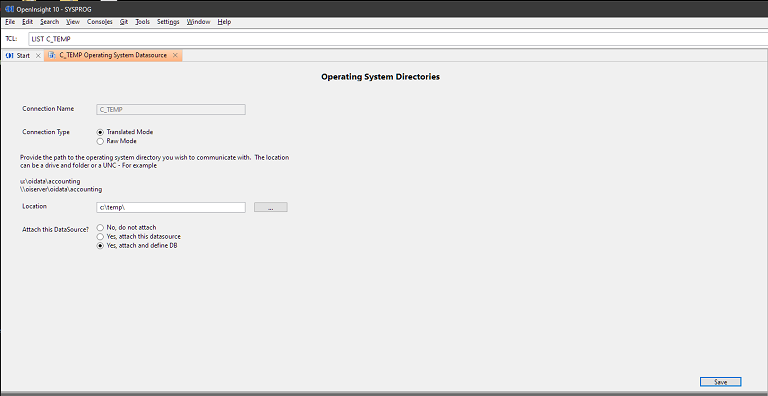Screen dimensions: 768x396
Task: Close the C_TEMP Operating System Datasource tab
Action: [x=175, y=55]
